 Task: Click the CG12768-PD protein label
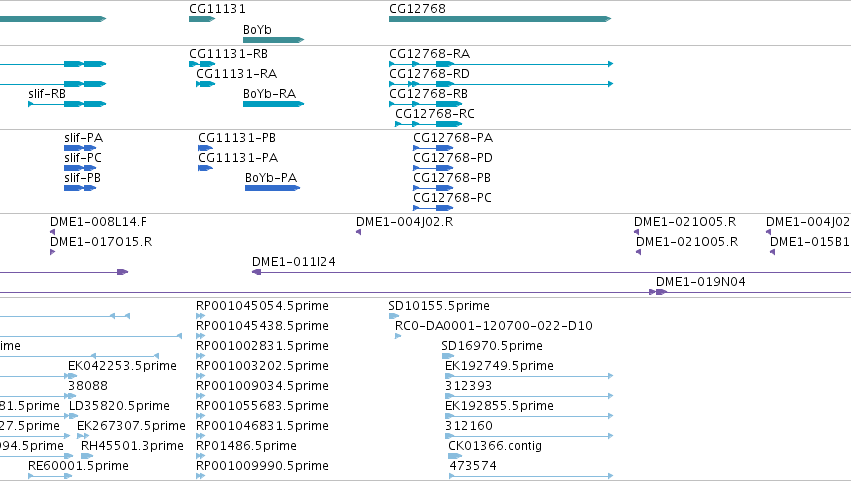[x=453, y=158]
